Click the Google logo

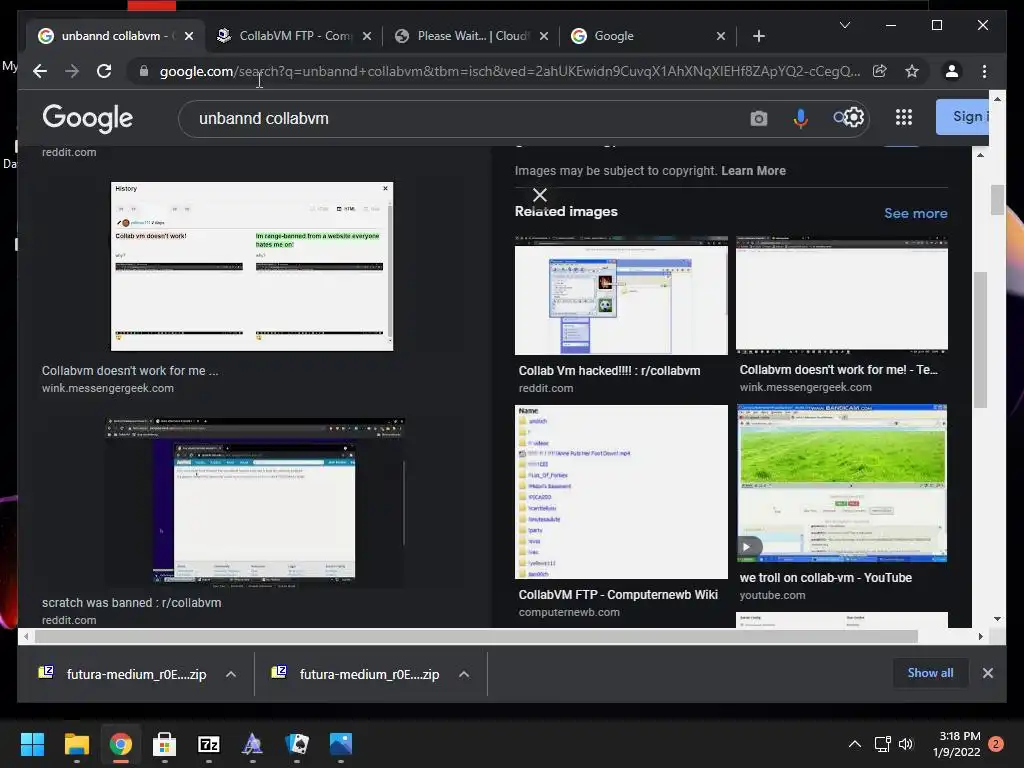[x=88, y=118]
